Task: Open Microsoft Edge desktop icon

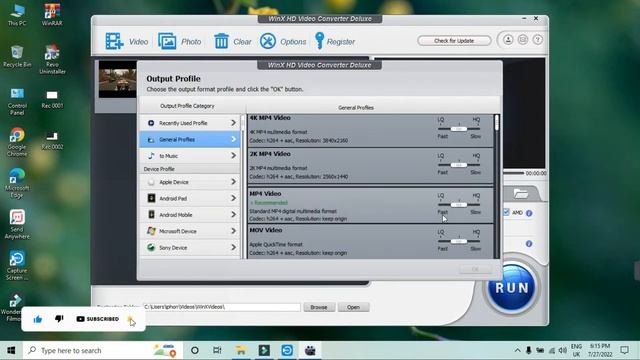Action: tap(17, 184)
